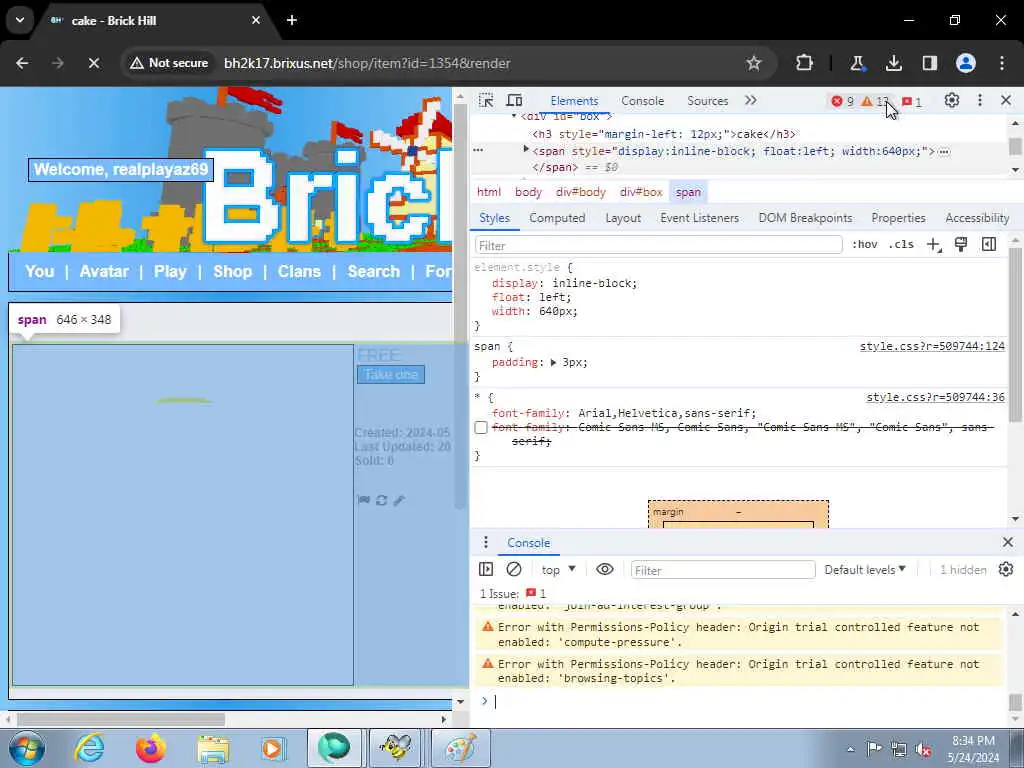Open the Event Listeners tab
Screen dimensions: 1024x768
click(x=699, y=218)
